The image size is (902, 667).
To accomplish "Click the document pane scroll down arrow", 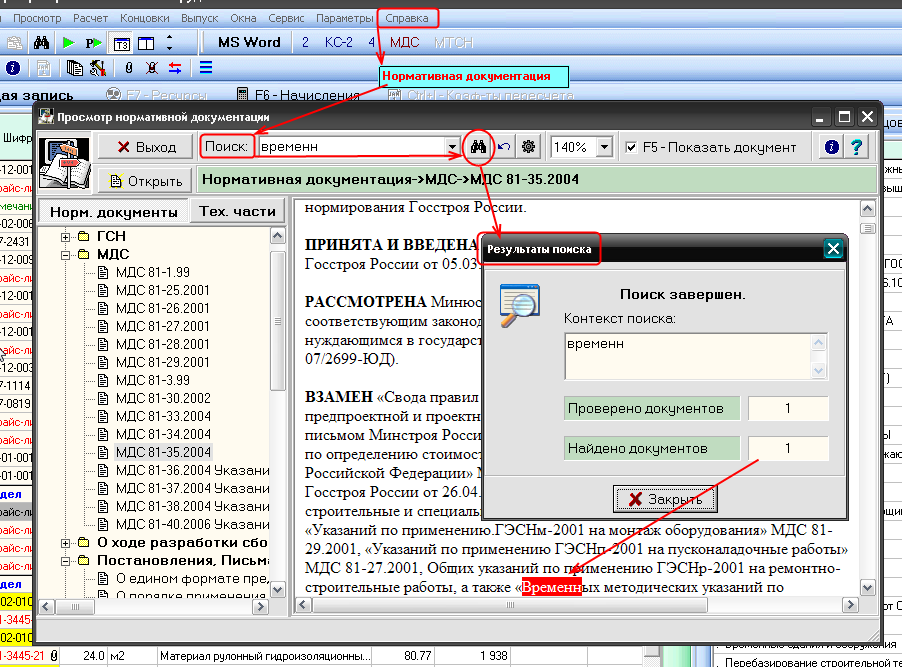I will click(x=867, y=587).
